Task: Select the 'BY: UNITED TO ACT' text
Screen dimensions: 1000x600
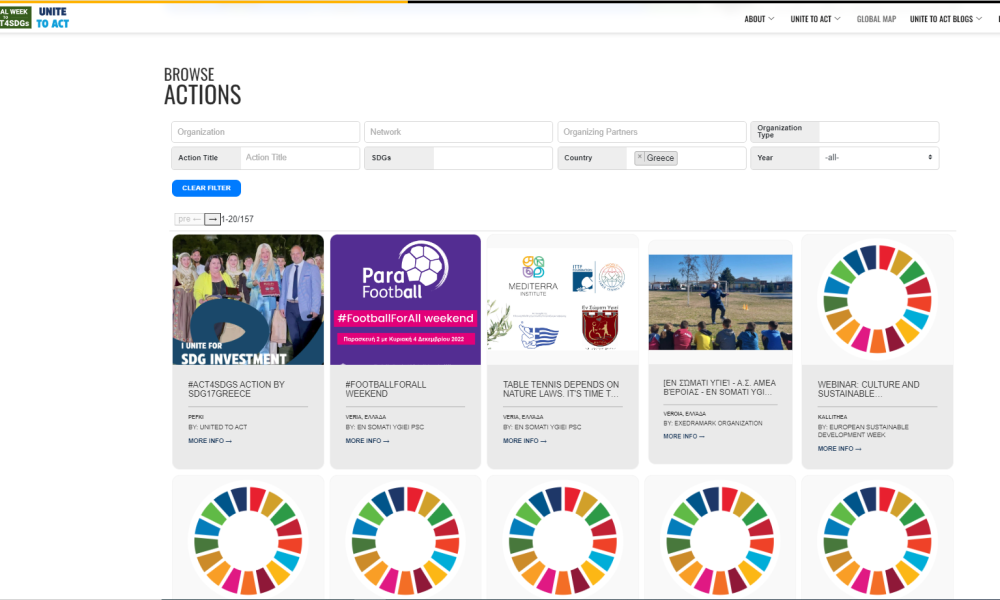Action: (217, 427)
